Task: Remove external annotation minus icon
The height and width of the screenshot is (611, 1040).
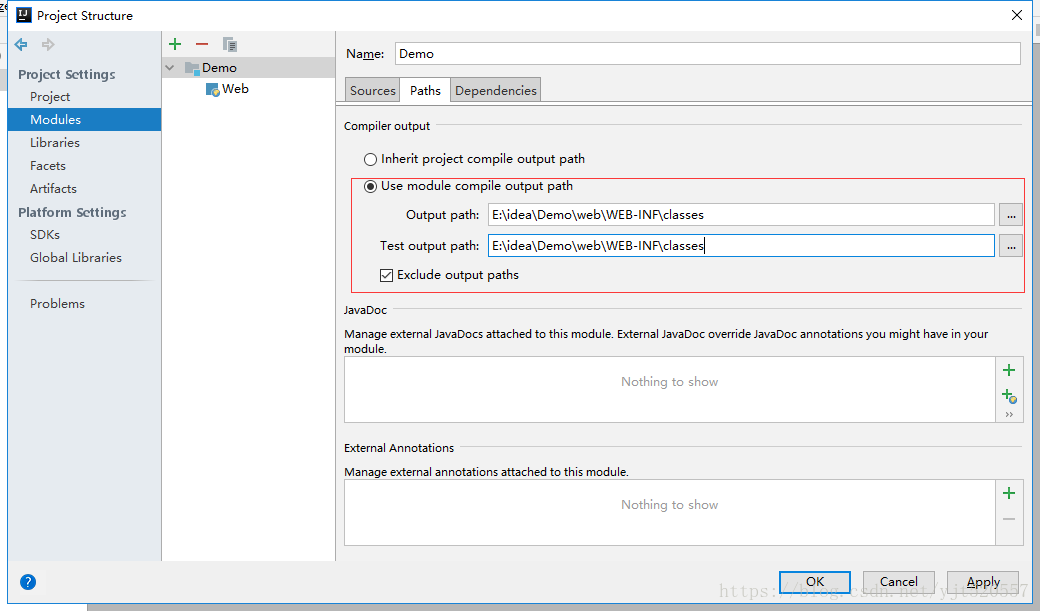Action: pos(1009,519)
